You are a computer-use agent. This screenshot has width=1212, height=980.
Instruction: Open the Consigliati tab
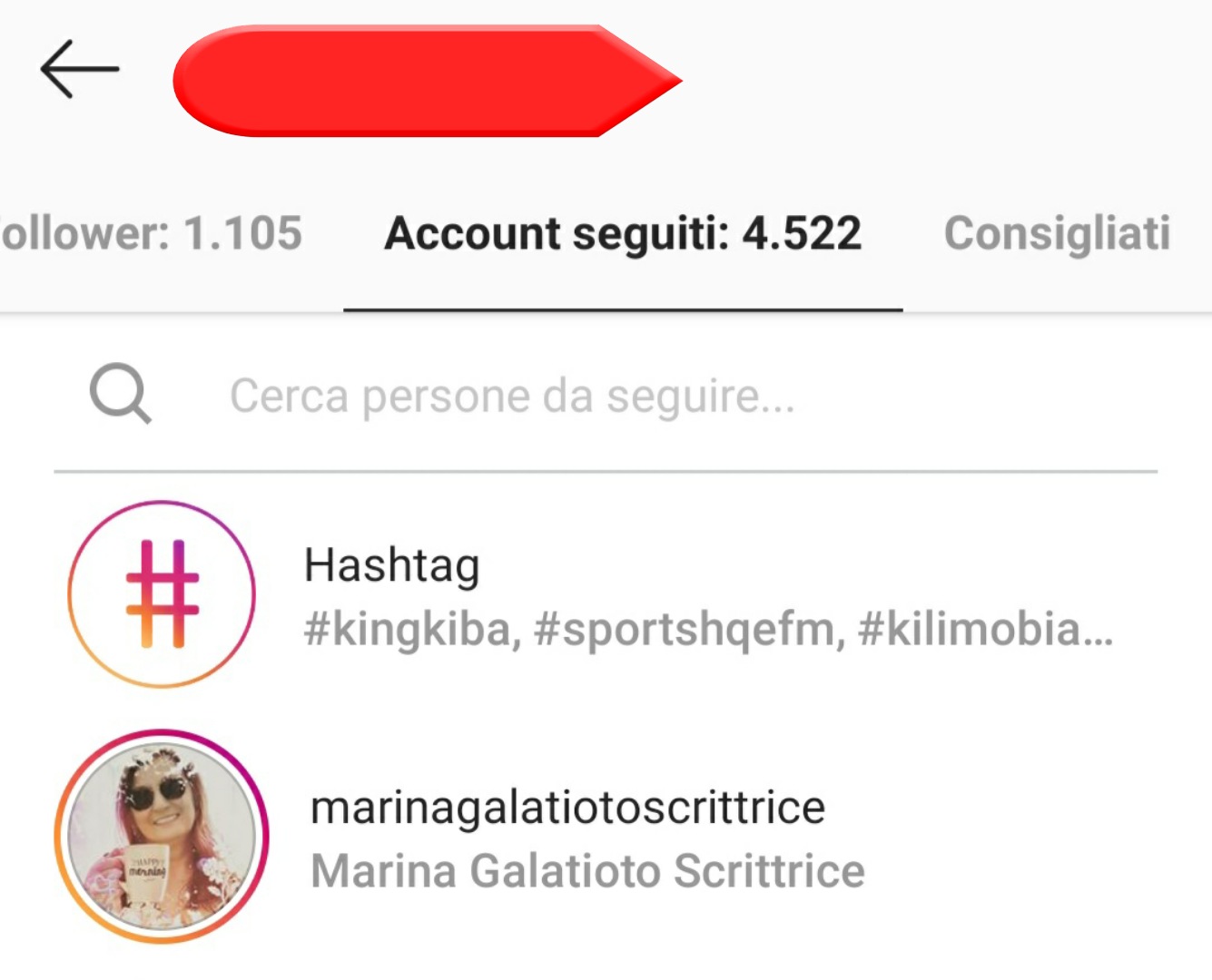pyautogui.click(x=1057, y=233)
